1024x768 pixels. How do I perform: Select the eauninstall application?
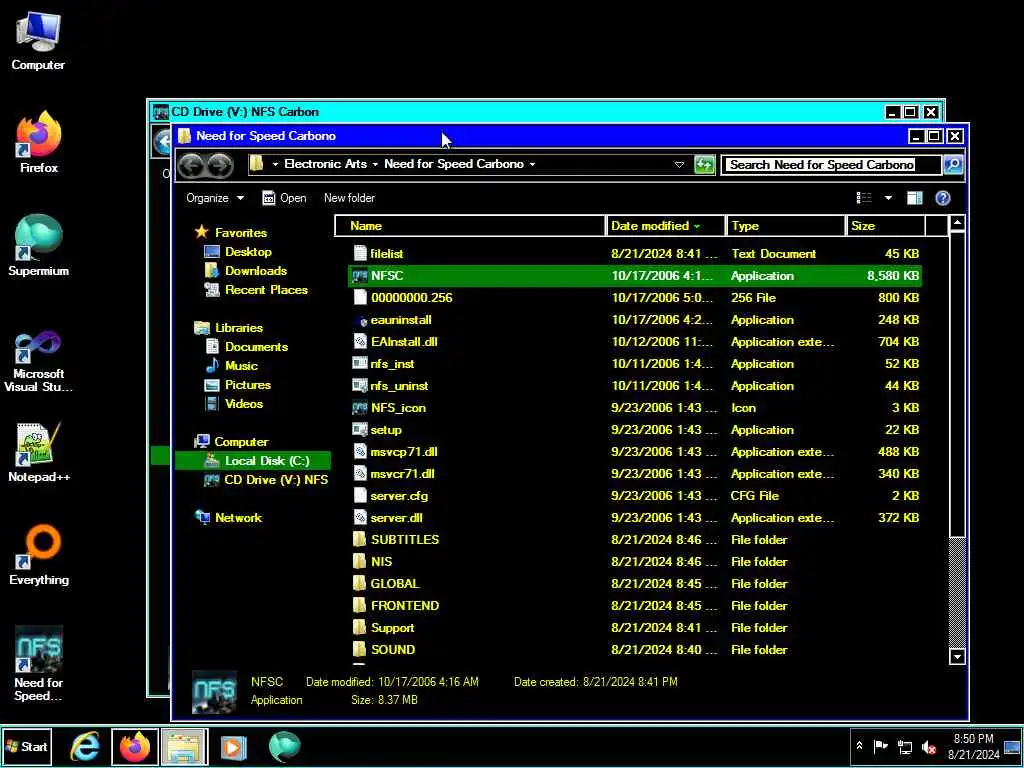click(635, 320)
